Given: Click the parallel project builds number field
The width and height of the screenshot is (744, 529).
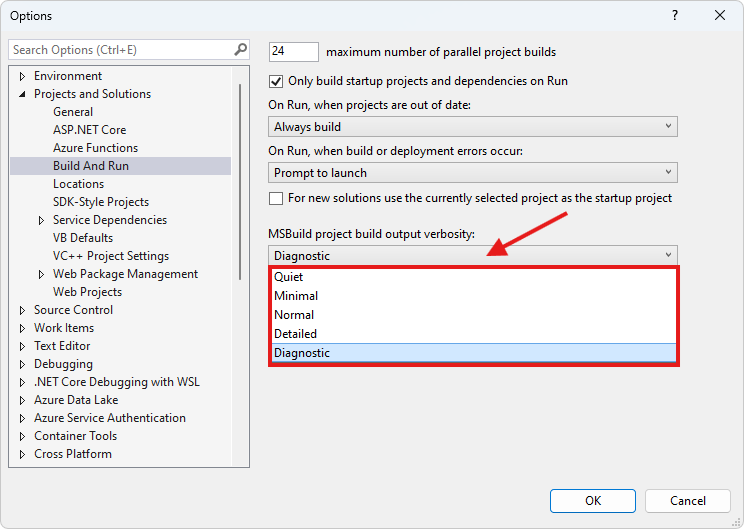Looking at the screenshot, I should [294, 52].
